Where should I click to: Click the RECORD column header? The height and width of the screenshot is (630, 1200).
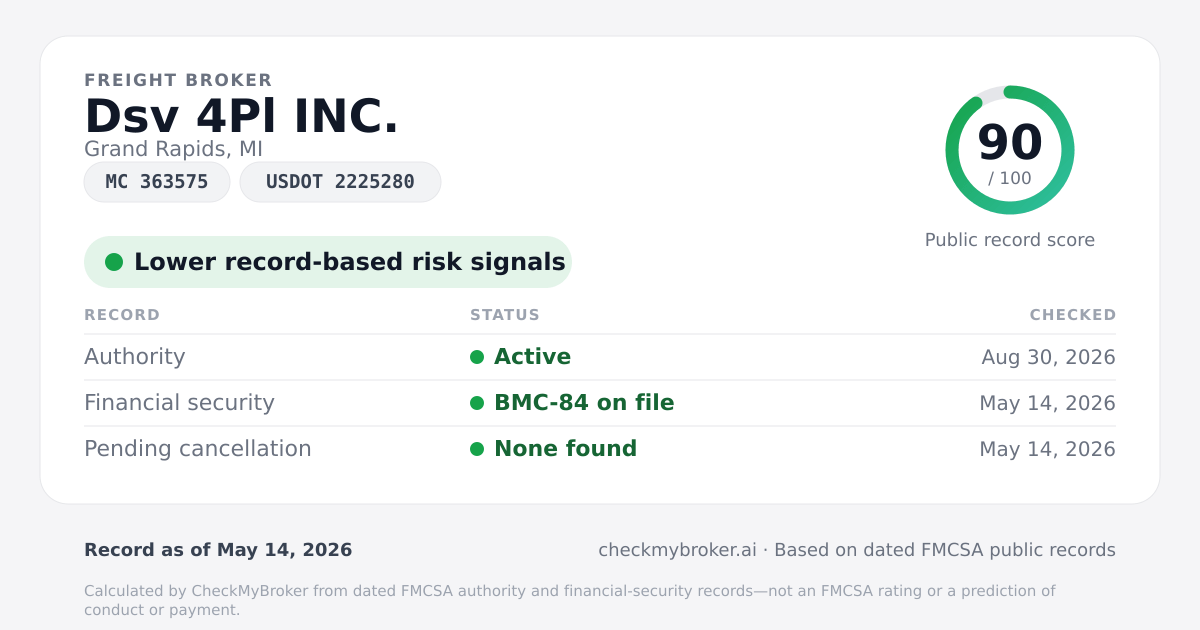point(122,315)
